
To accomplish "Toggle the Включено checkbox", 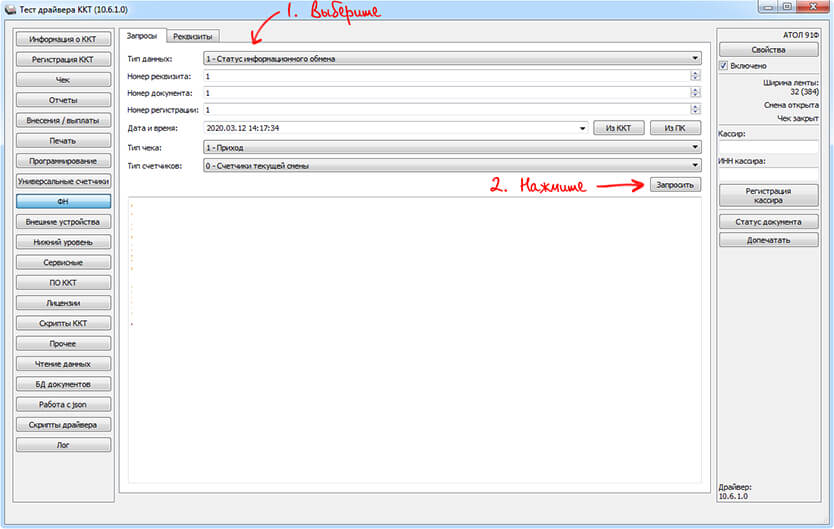I will click(725, 66).
